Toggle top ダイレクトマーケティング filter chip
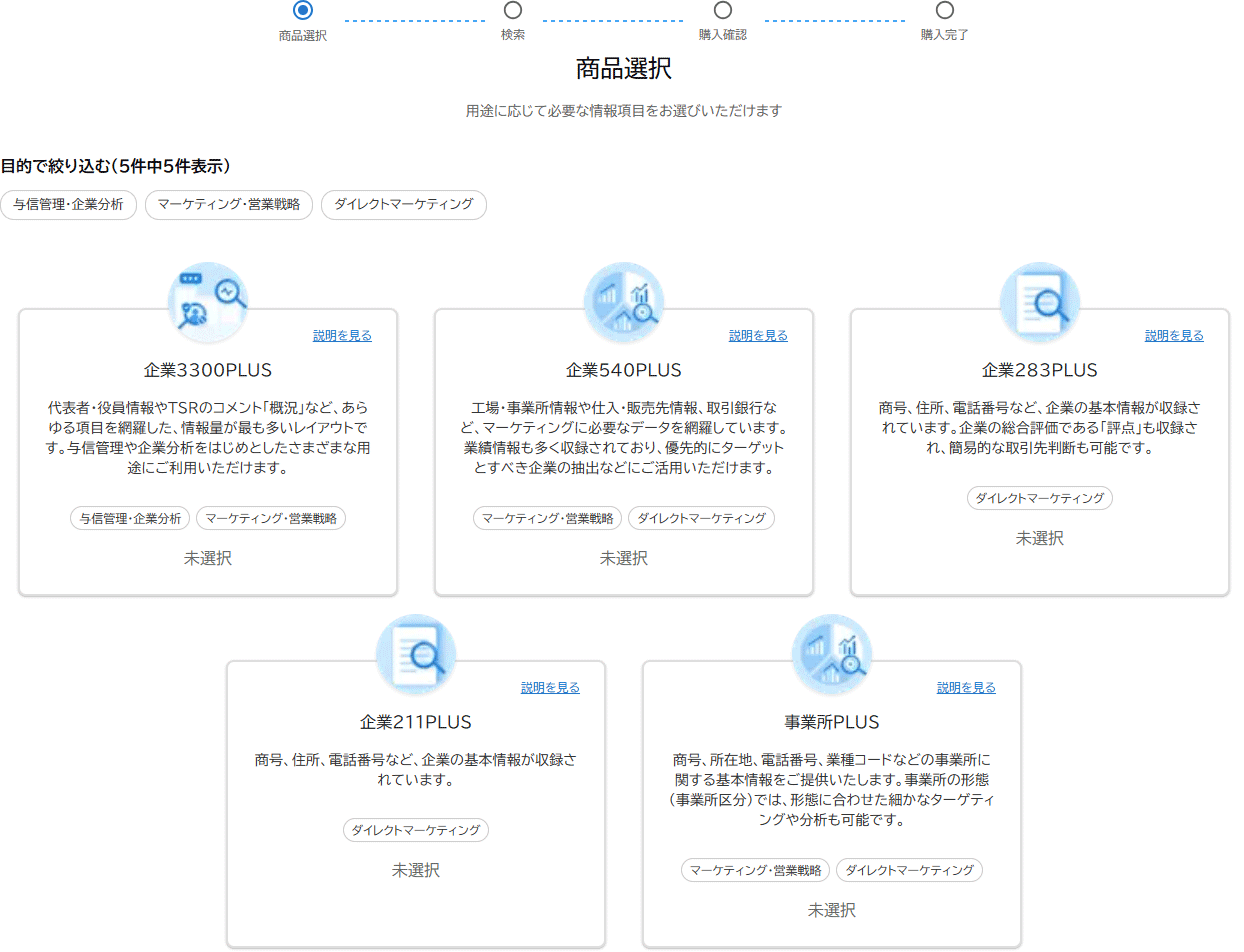1244x952 pixels. 404,205
